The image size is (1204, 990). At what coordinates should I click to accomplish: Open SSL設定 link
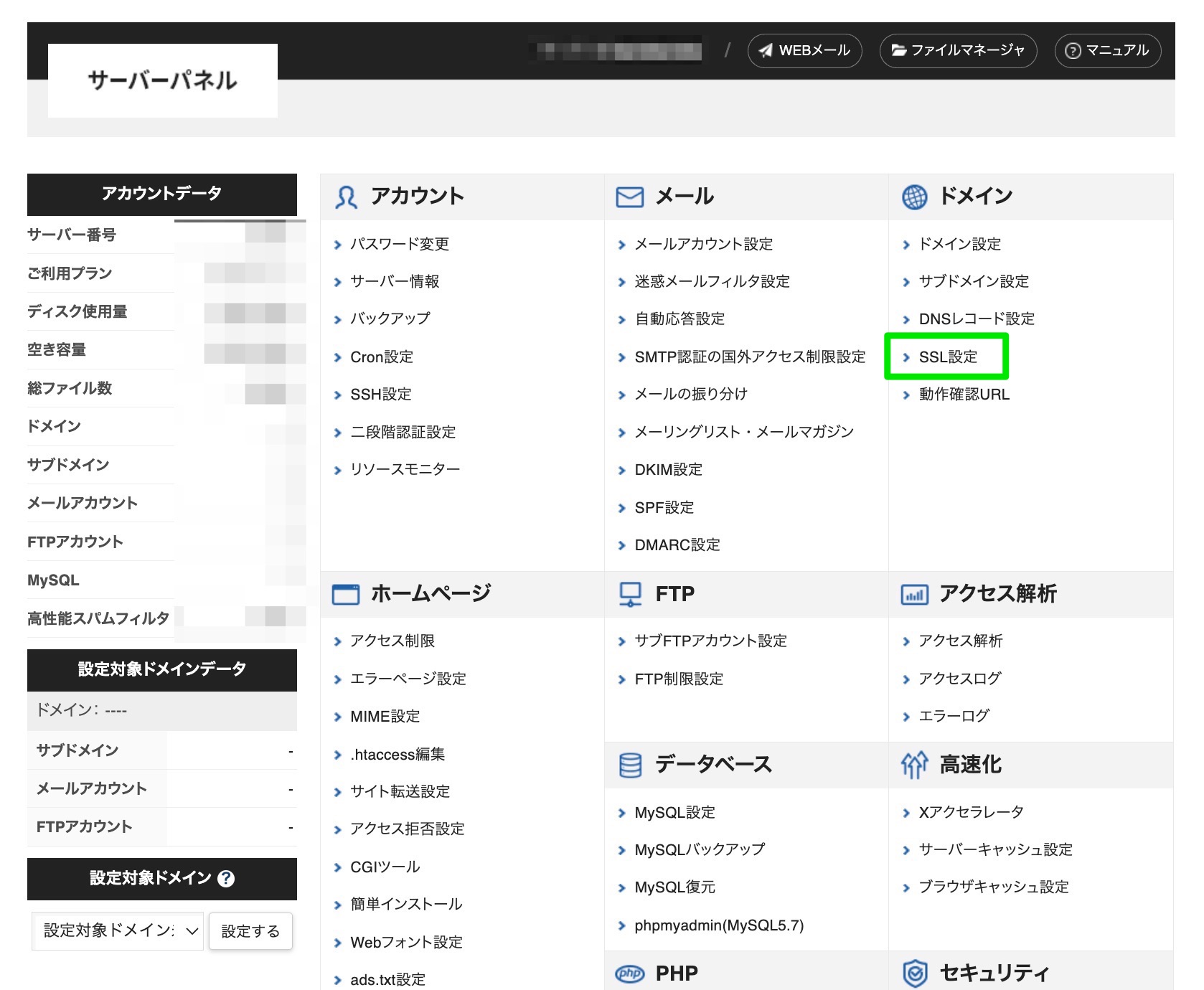(x=948, y=357)
